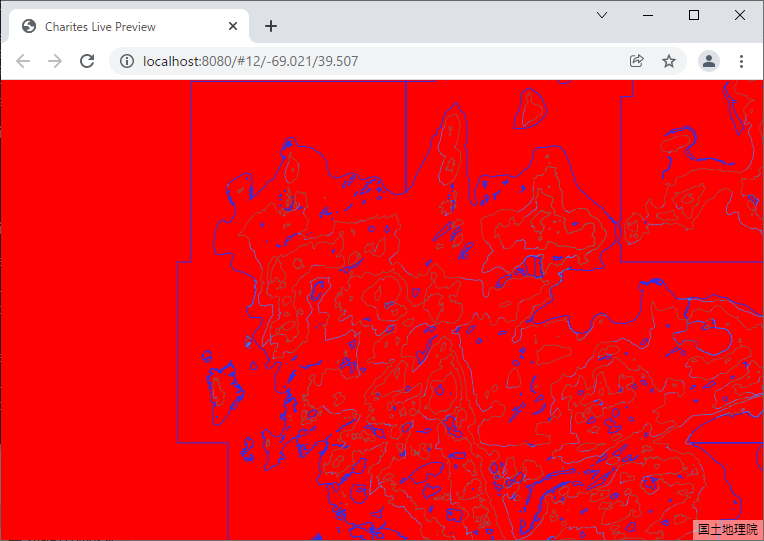Close the Charites Live Preview tab
This screenshot has width=764, height=541.
point(233,26)
